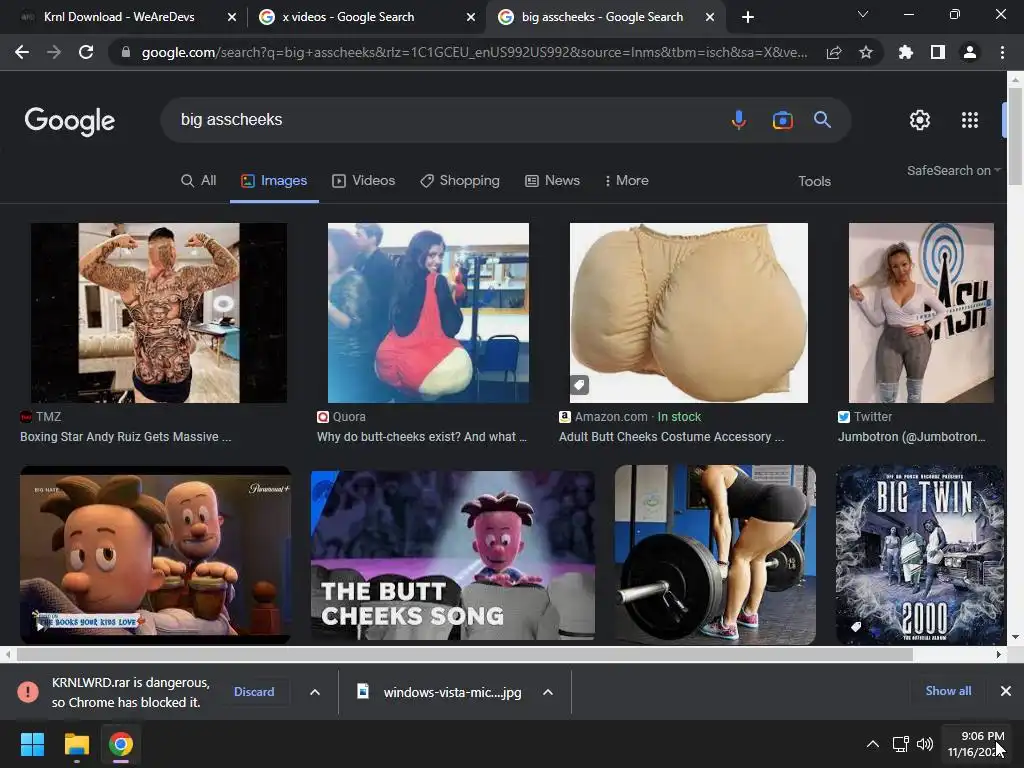Open a new browser tab
Screen dimensions: 1024x768
748,17
